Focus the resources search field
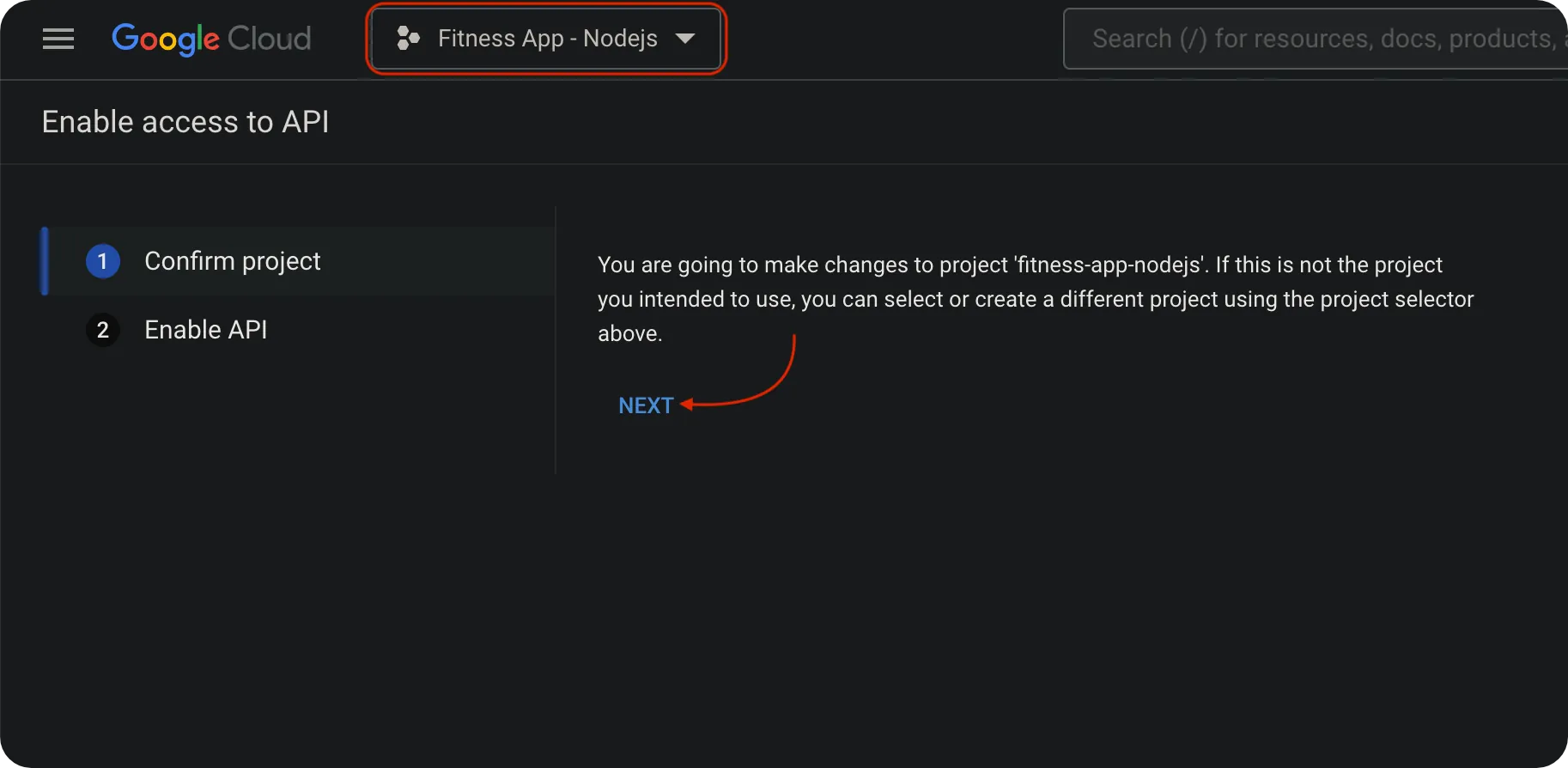This screenshot has width=1568, height=768. click(x=1316, y=39)
